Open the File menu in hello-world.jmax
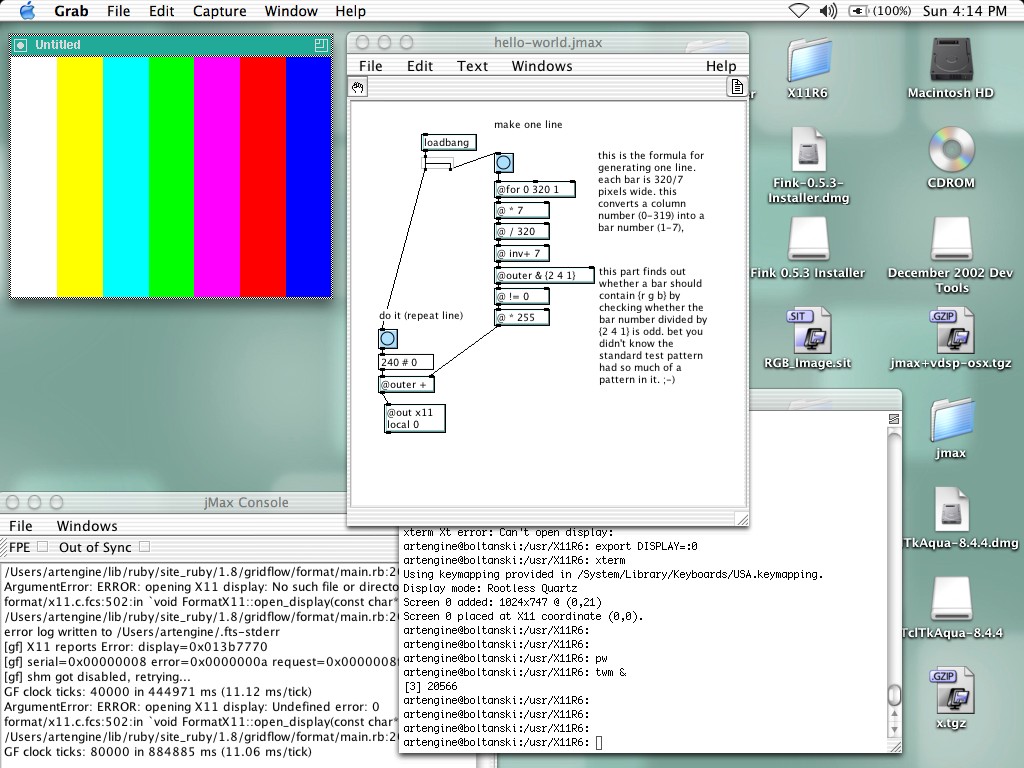This screenshot has width=1024, height=768. tap(371, 66)
